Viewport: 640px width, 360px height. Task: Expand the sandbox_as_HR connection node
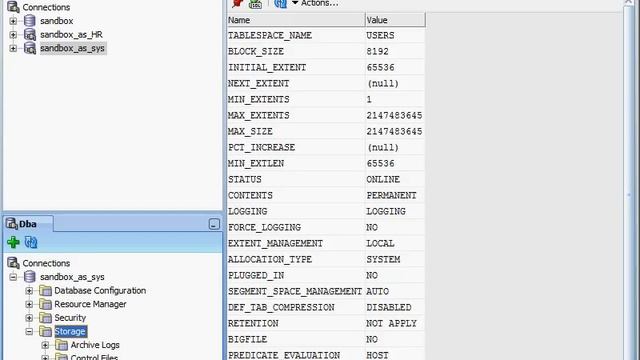(x=13, y=35)
